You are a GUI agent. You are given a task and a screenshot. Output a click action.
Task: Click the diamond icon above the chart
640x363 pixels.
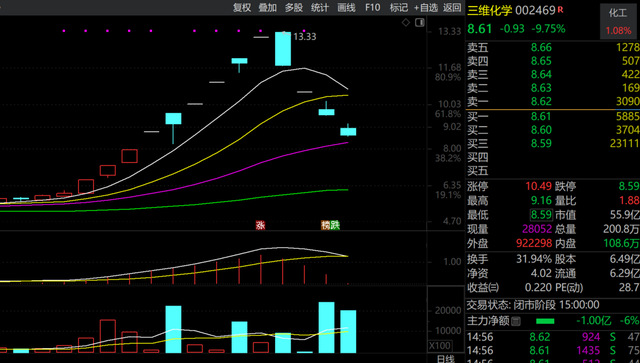click(x=406, y=22)
